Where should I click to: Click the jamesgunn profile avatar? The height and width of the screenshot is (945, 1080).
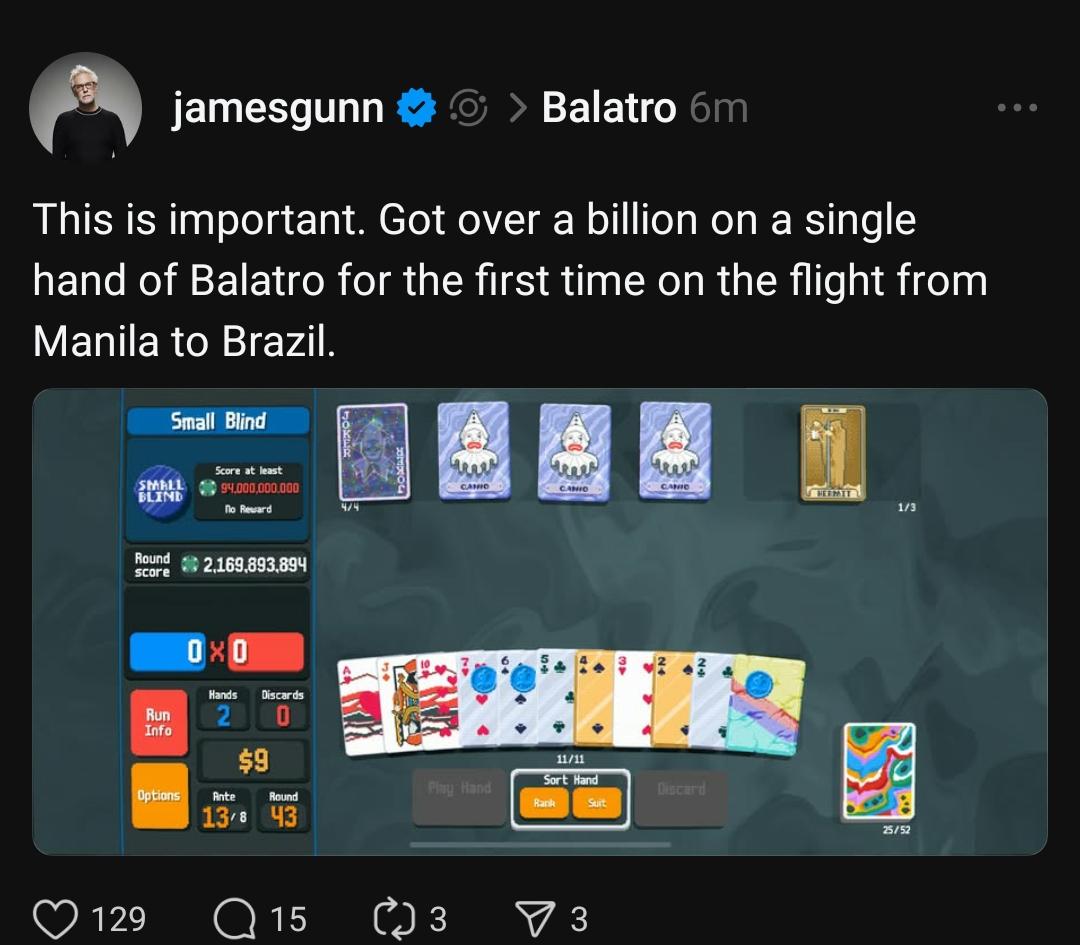(85, 108)
